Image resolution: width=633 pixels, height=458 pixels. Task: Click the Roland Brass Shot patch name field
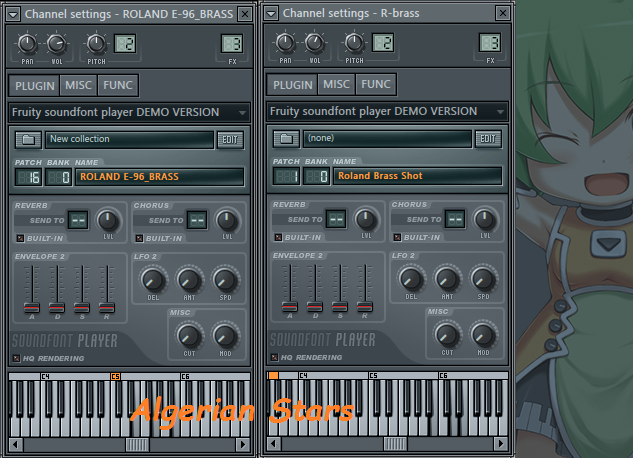(418, 176)
